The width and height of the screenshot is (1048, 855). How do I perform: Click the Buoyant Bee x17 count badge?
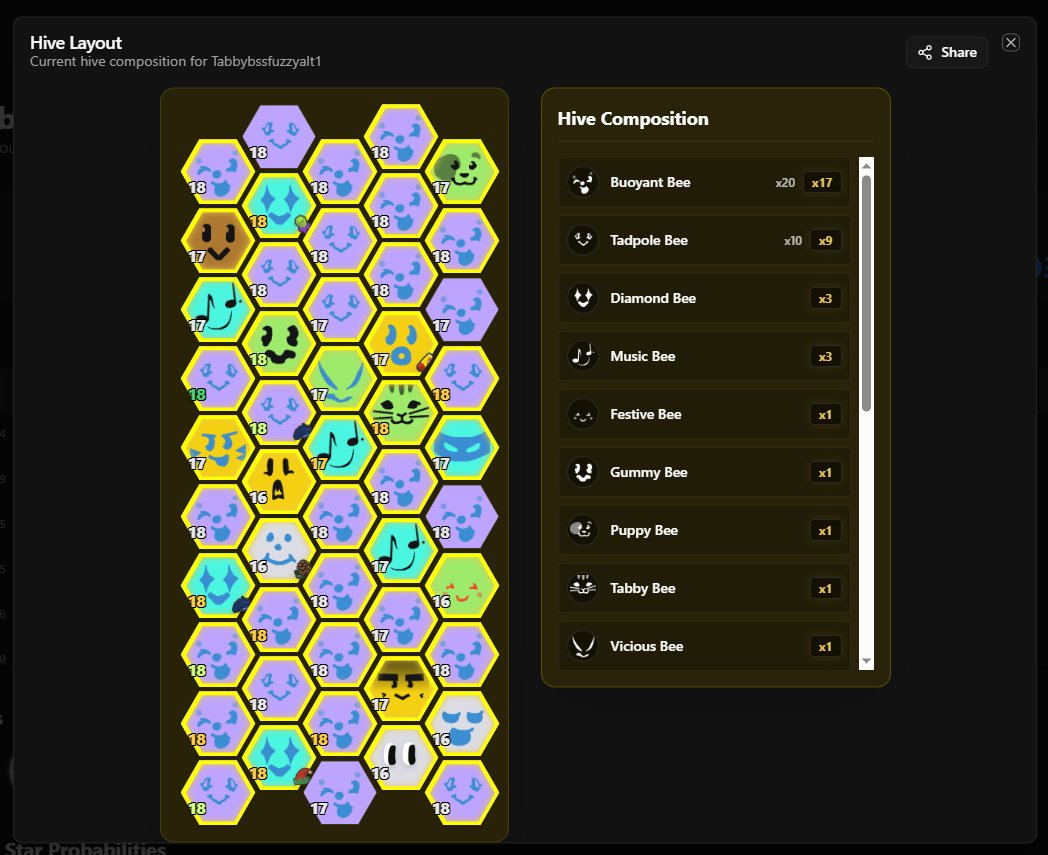[x=822, y=182]
